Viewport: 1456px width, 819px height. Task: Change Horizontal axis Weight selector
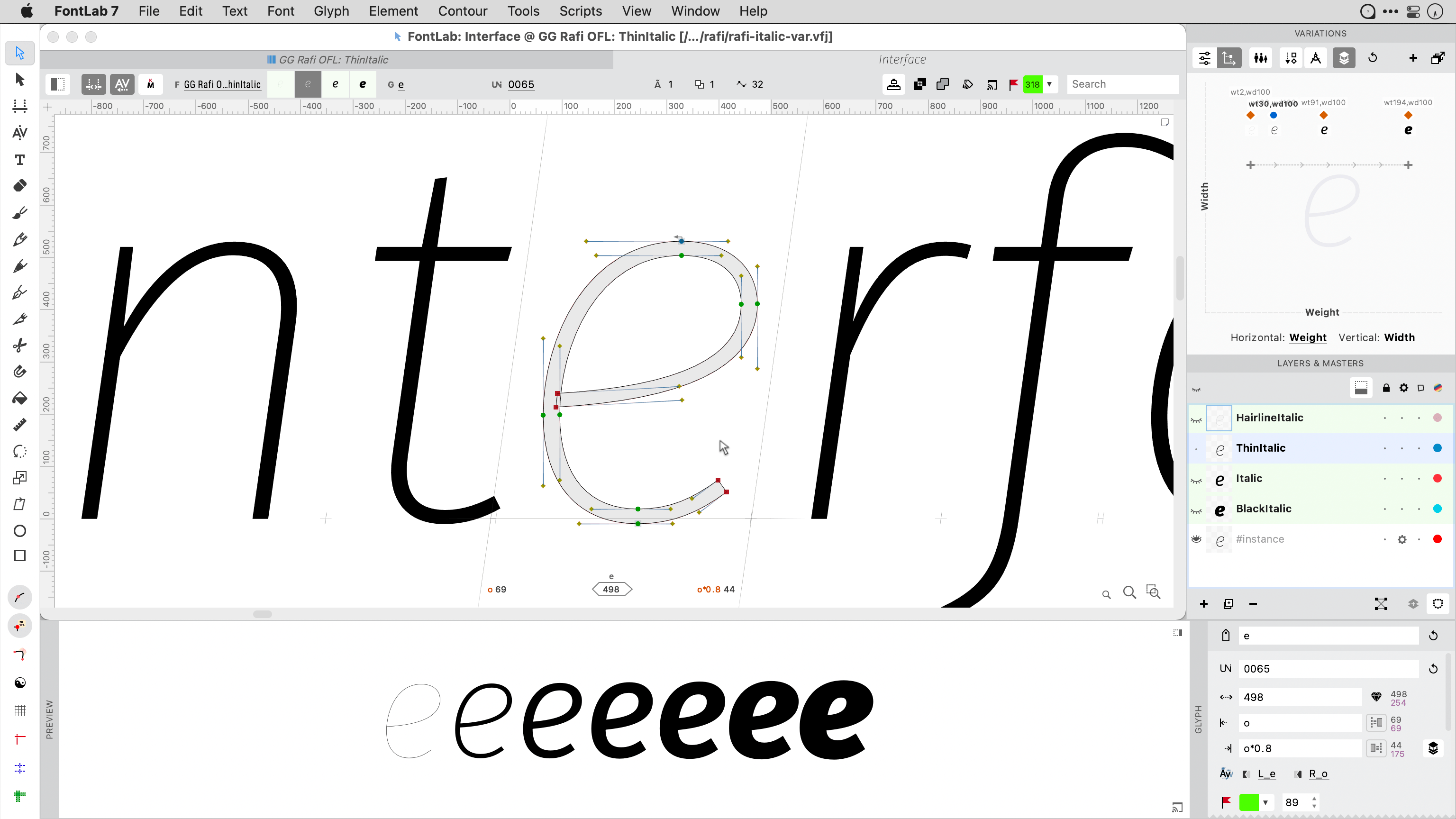tap(1308, 337)
